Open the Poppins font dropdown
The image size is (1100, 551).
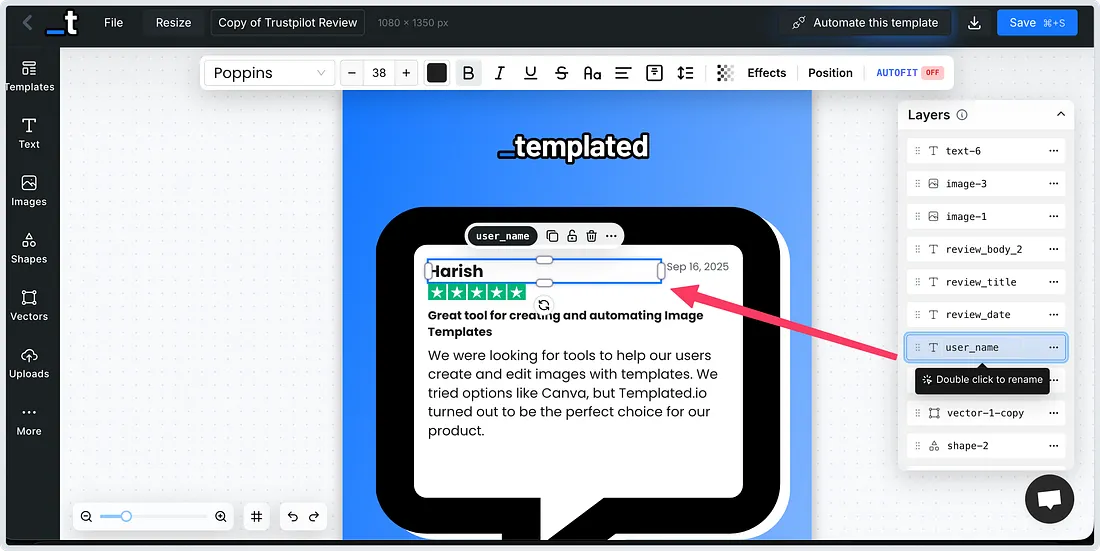pyautogui.click(x=269, y=73)
